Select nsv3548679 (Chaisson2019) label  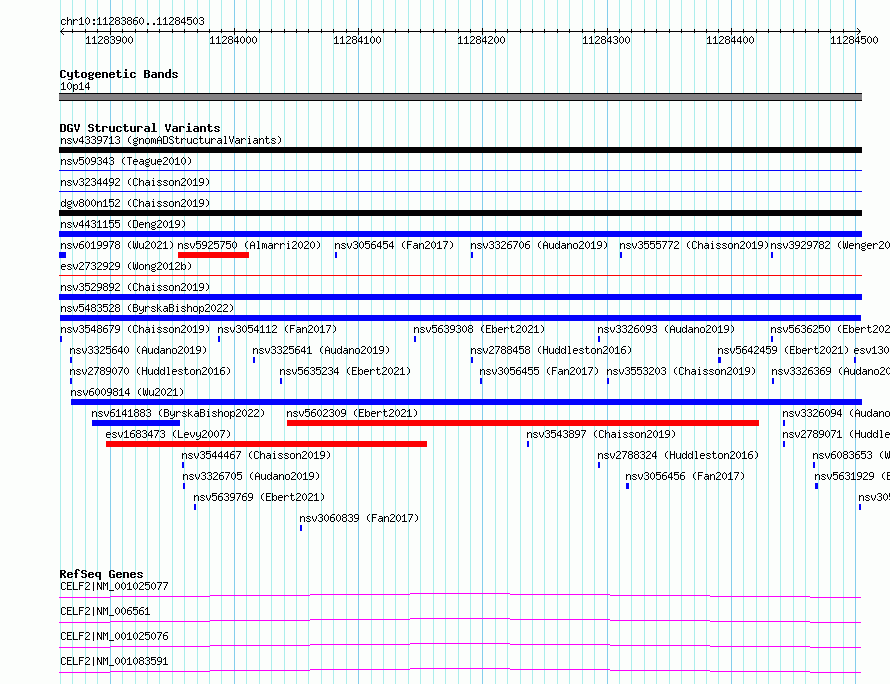point(135,329)
